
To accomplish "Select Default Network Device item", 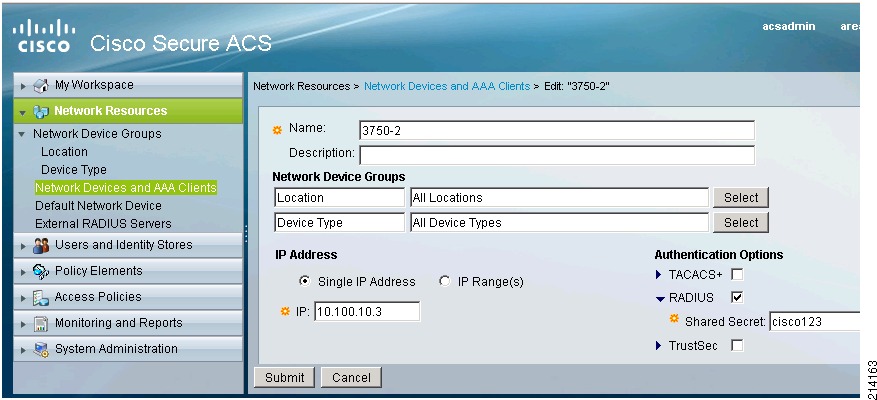I will pos(98,205).
